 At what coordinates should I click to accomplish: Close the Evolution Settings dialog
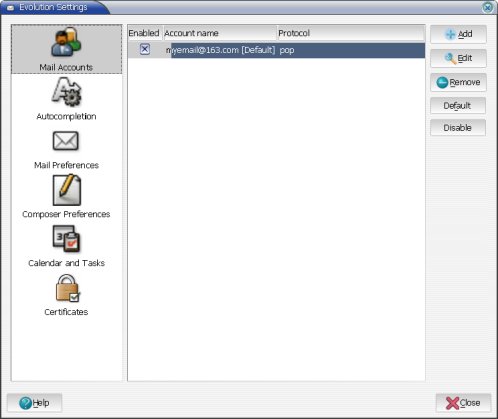463,403
